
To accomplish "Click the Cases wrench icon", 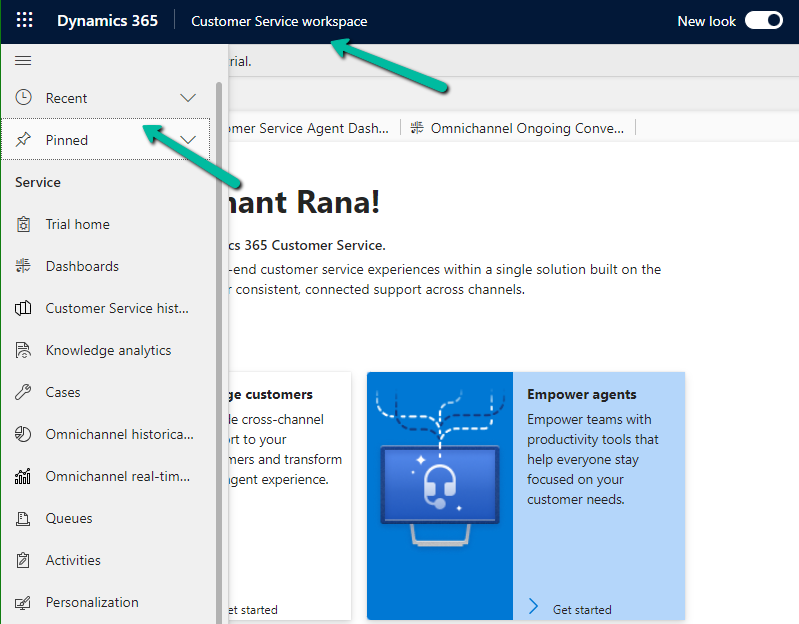I will click(23, 392).
